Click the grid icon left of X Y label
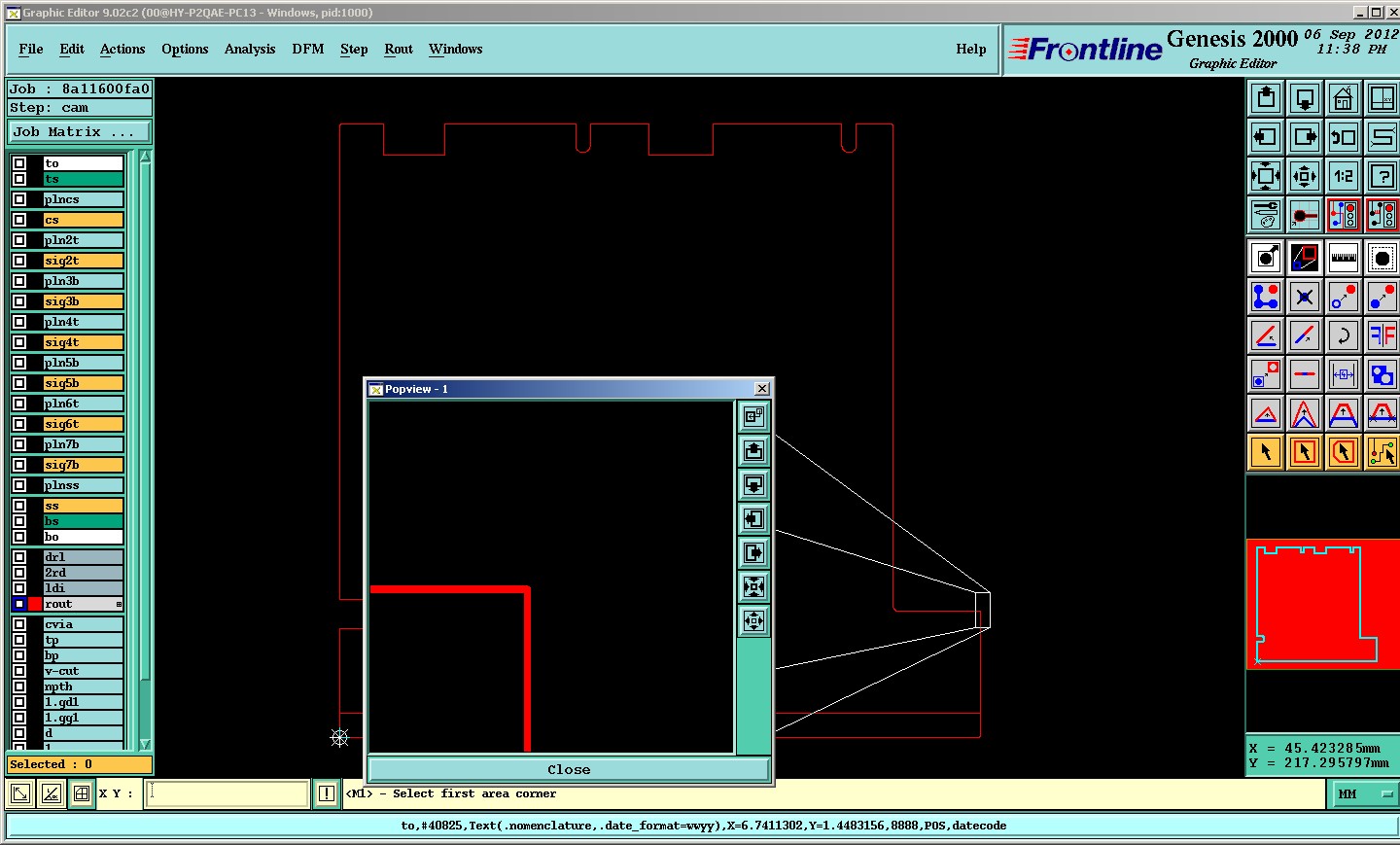 82,793
